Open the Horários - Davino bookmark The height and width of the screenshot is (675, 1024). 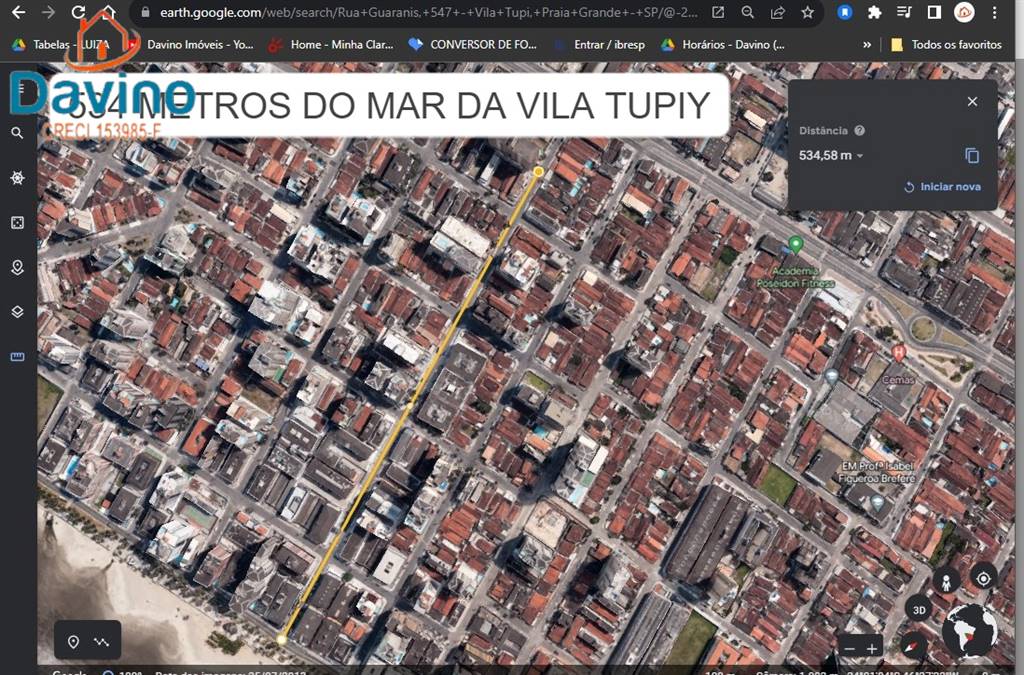(724, 44)
